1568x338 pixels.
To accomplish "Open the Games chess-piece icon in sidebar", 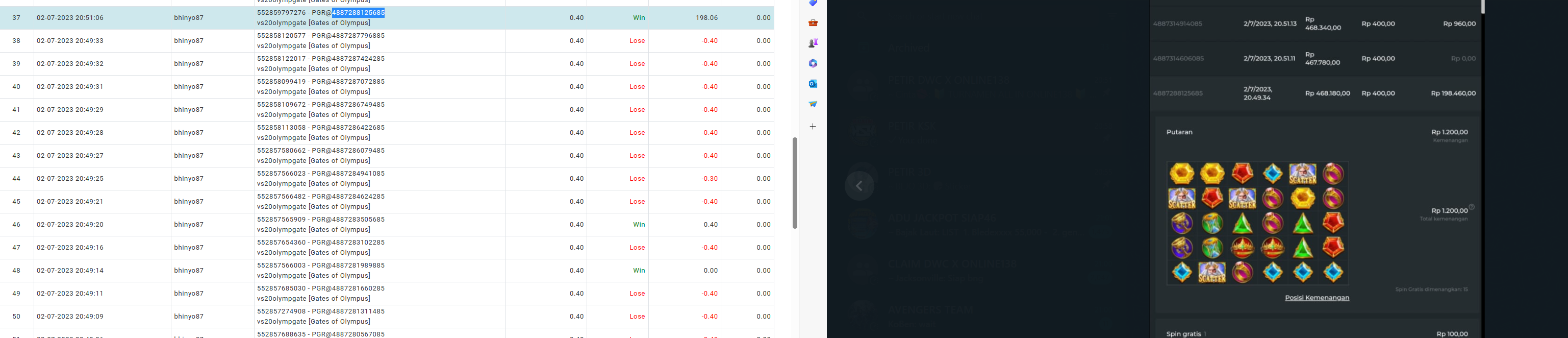I will tap(813, 42).
